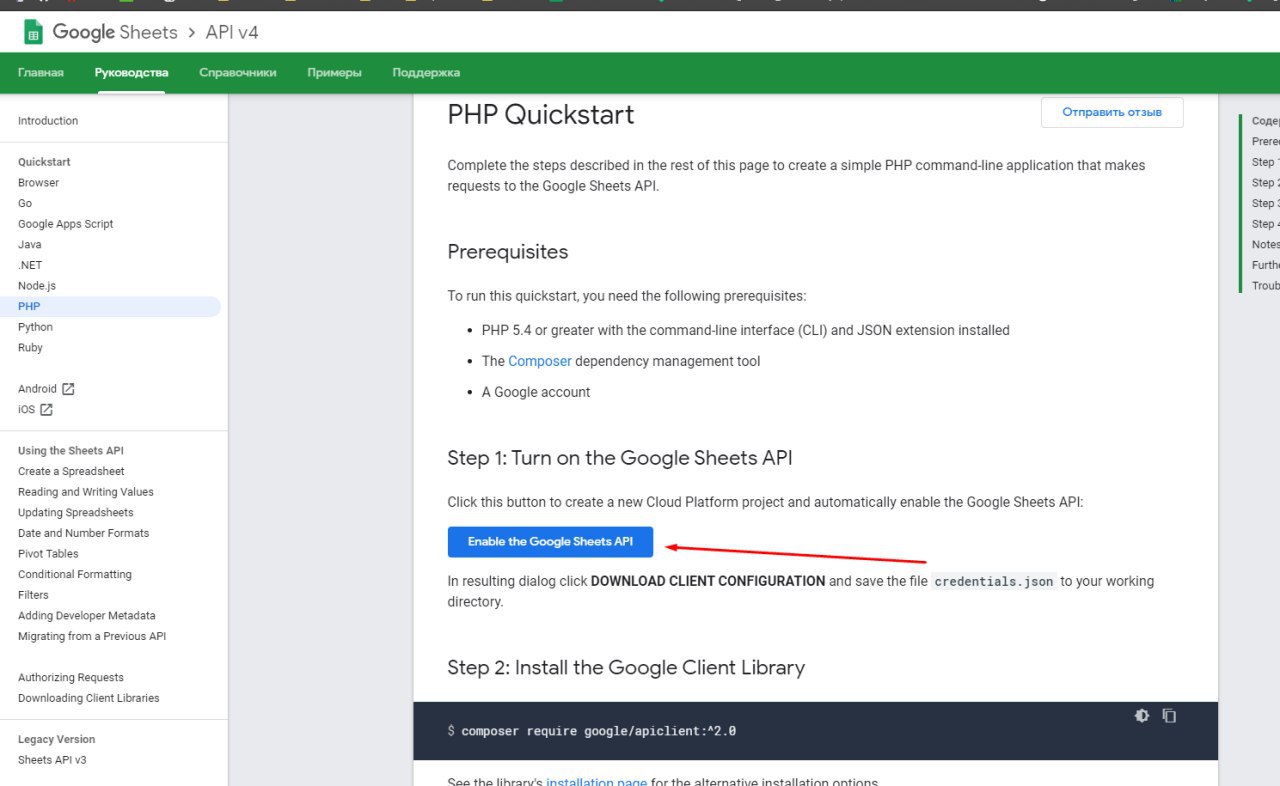The image size is (1280, 786).
Task: Open .NET quickstart in sidebar
Action: pyautogui.click(x=30, y=265)
